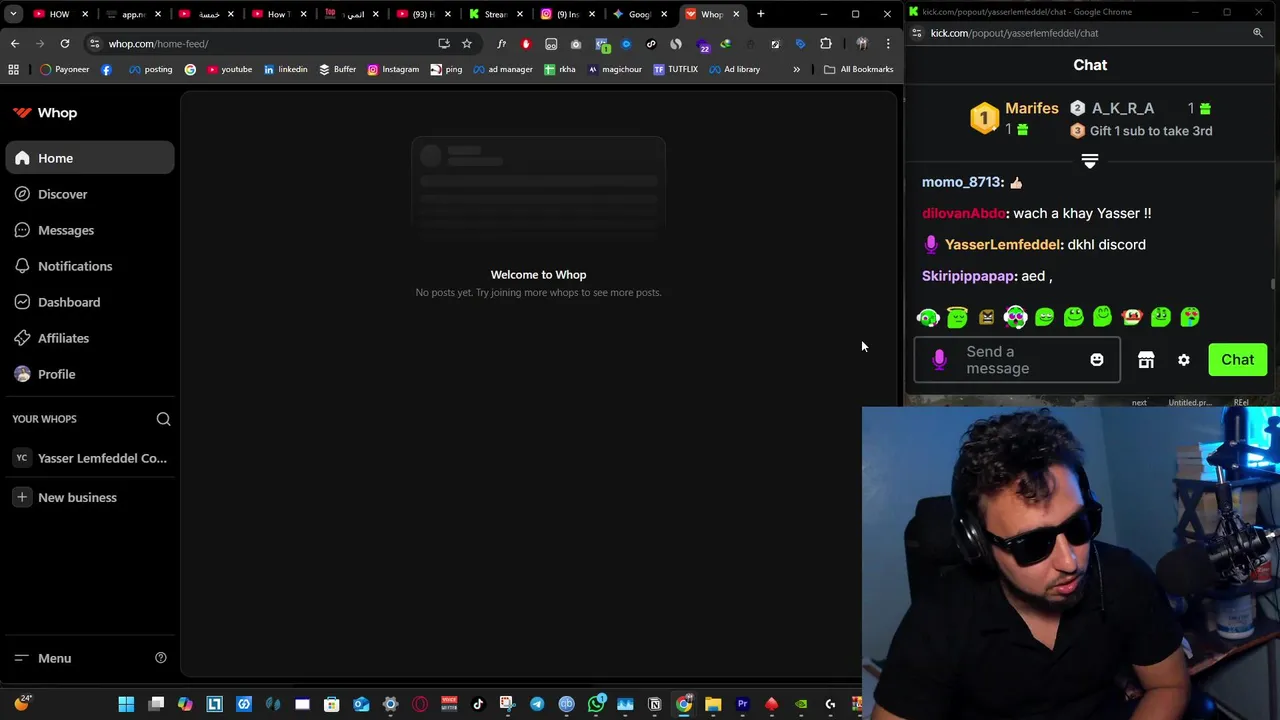Open the linkedin bookmark
The width and height of the screenshot is (1280, 720).
coord(285,69)
